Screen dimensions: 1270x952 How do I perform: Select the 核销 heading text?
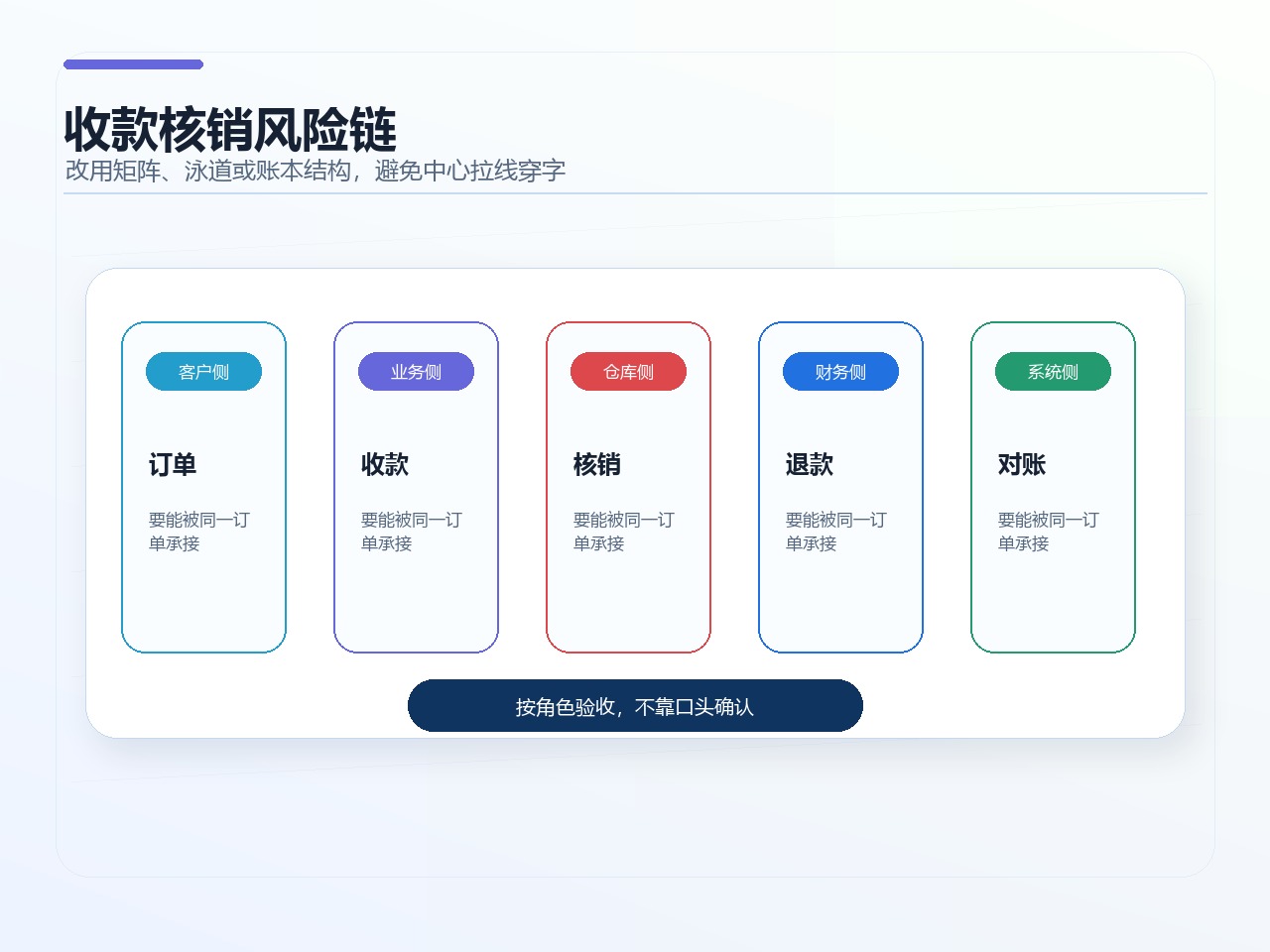(597, 464)
